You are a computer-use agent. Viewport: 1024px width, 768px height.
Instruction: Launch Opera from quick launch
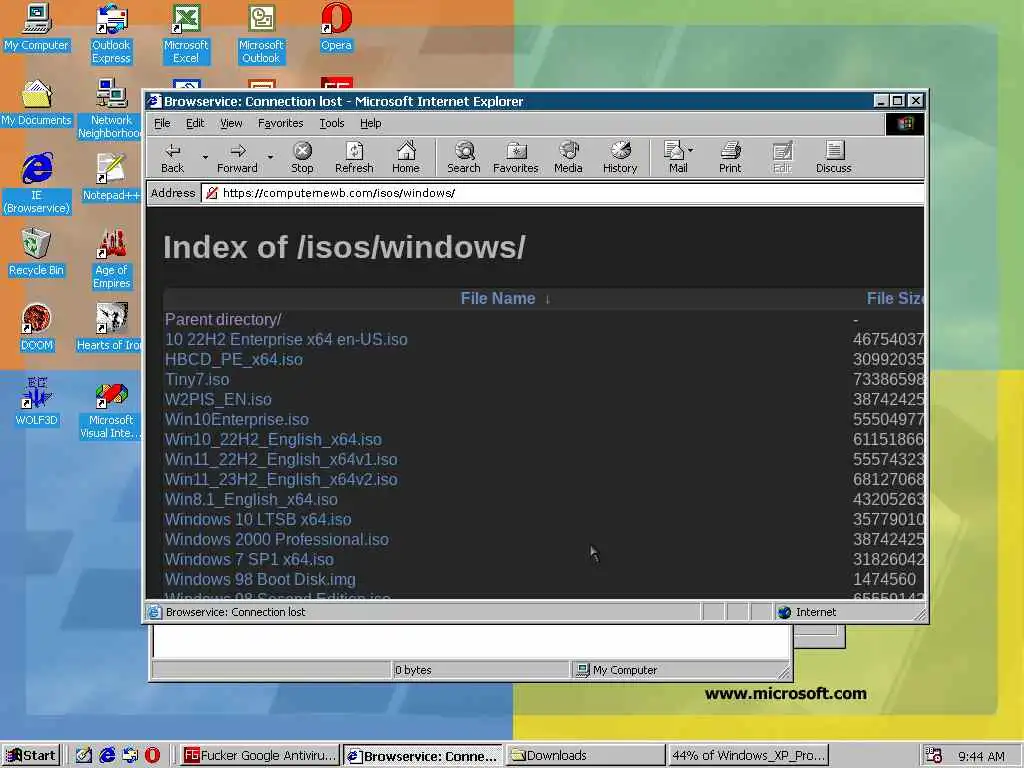point(152,756)
